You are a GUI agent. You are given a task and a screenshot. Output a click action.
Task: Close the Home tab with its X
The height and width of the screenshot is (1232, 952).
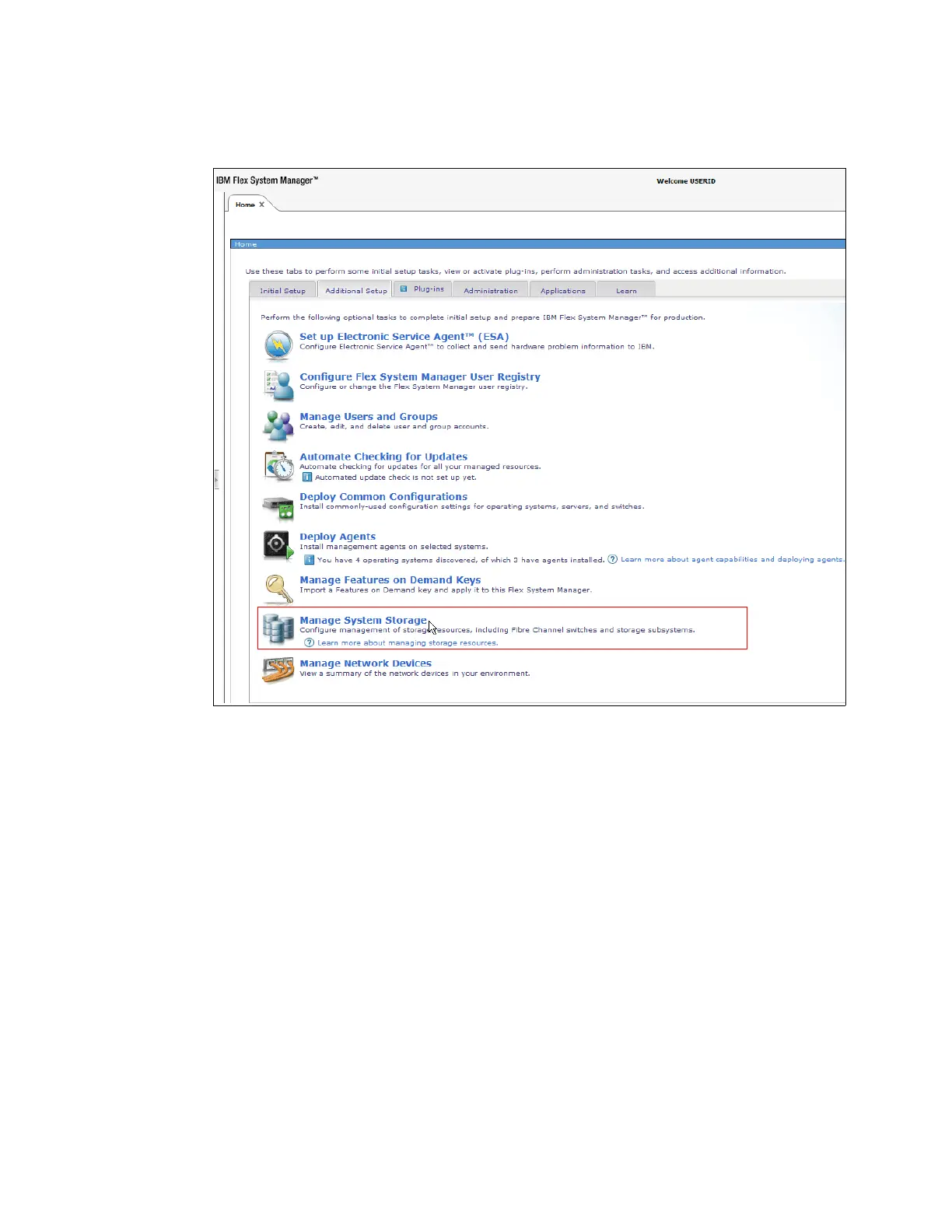click(x=262, y=205)
